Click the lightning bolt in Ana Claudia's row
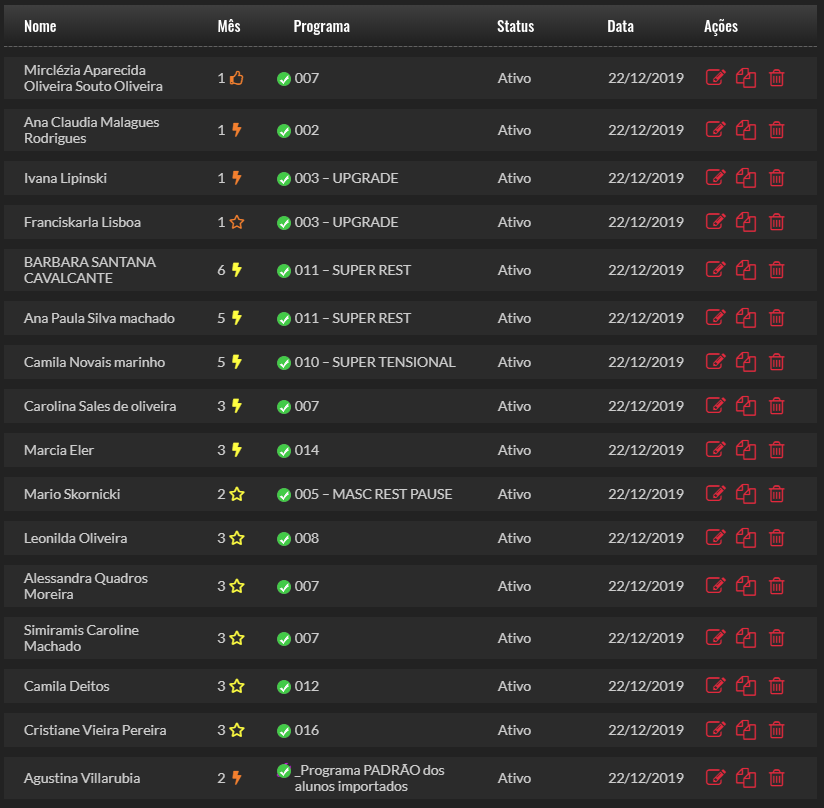This screenshot has height=808, width=824. pyautogui.click(x=237, y=130)
